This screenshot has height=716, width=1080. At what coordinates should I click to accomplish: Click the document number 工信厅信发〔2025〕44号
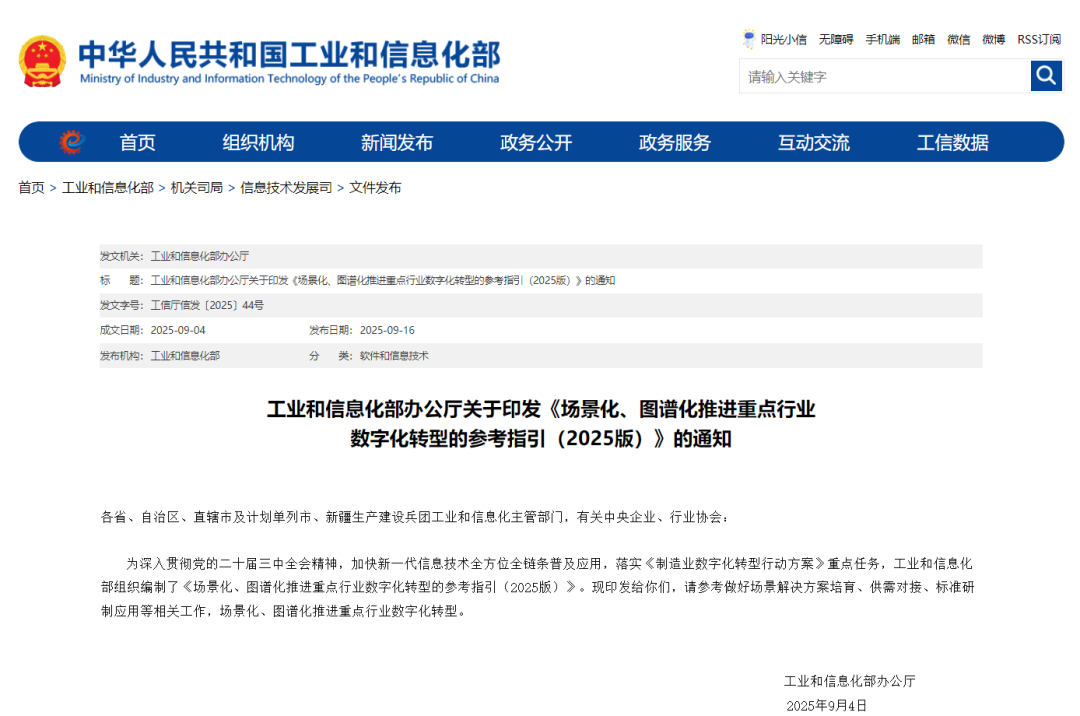pyautogui.click(x=207, y=305)
